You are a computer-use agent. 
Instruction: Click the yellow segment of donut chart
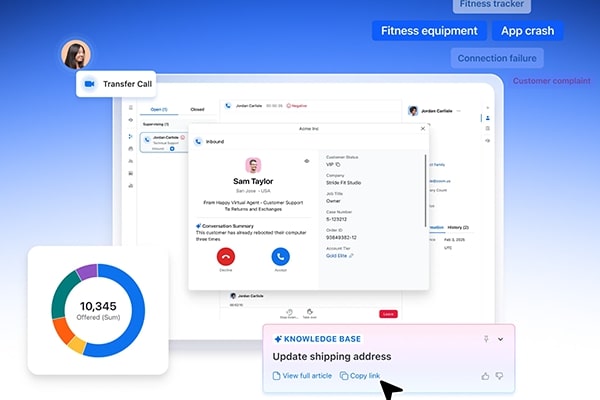[77, 344]
